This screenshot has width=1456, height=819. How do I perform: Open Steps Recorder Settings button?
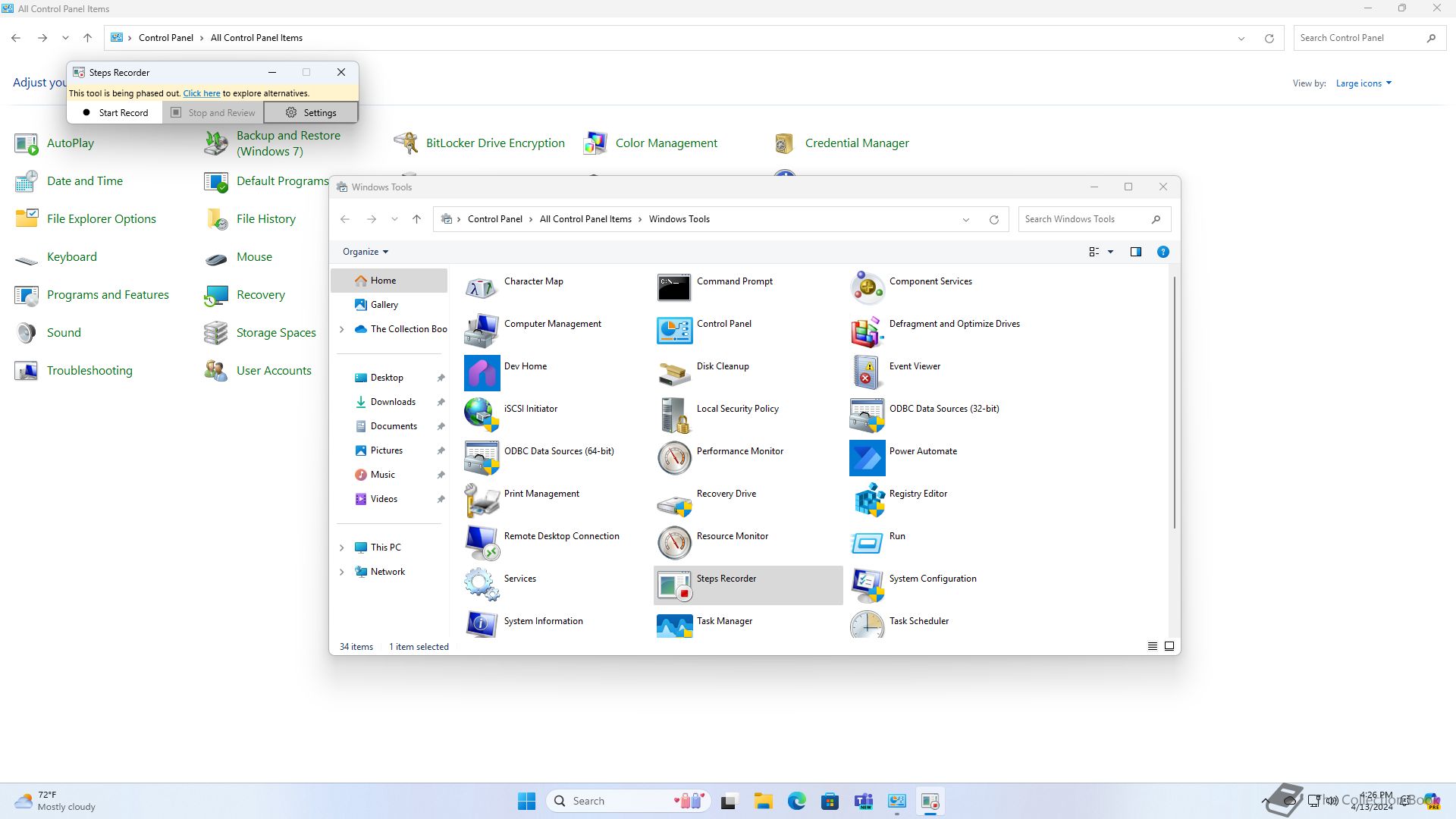click(x=311, y=112)
